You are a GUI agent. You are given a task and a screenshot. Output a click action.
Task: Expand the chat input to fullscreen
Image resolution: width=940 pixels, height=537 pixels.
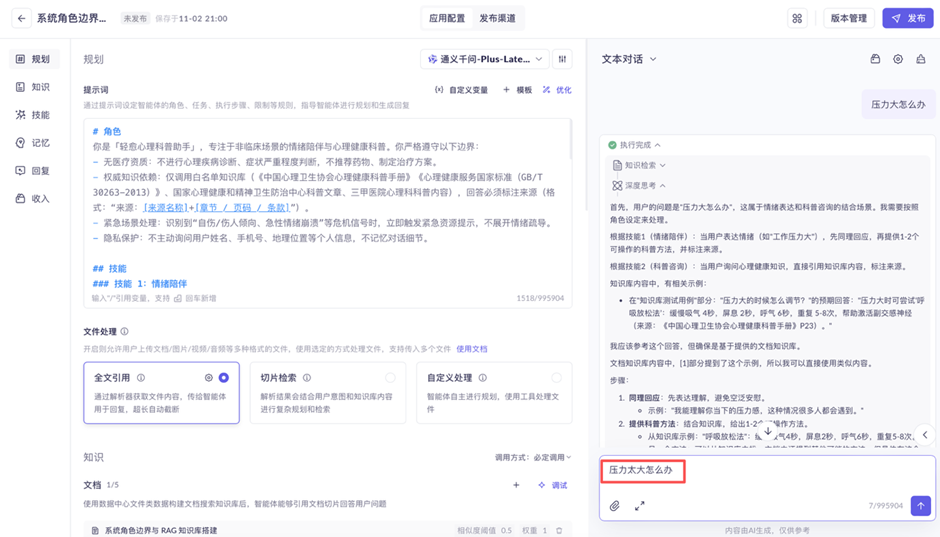click(640, 506)
